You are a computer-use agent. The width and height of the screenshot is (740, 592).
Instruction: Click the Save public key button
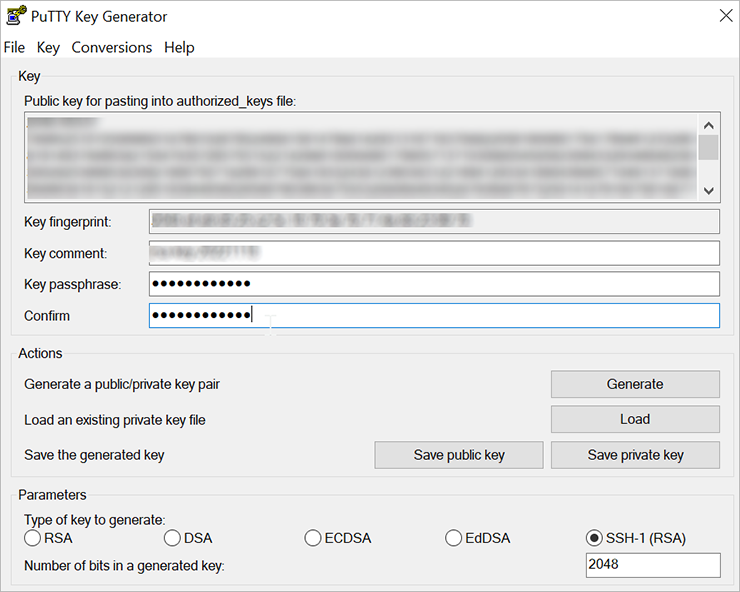pyautogui.click(x=459, y=455)
